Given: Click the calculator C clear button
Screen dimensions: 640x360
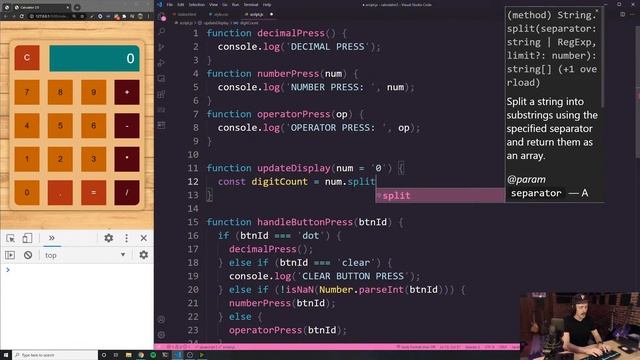Looking at the screenshot, I should [27, 58].
